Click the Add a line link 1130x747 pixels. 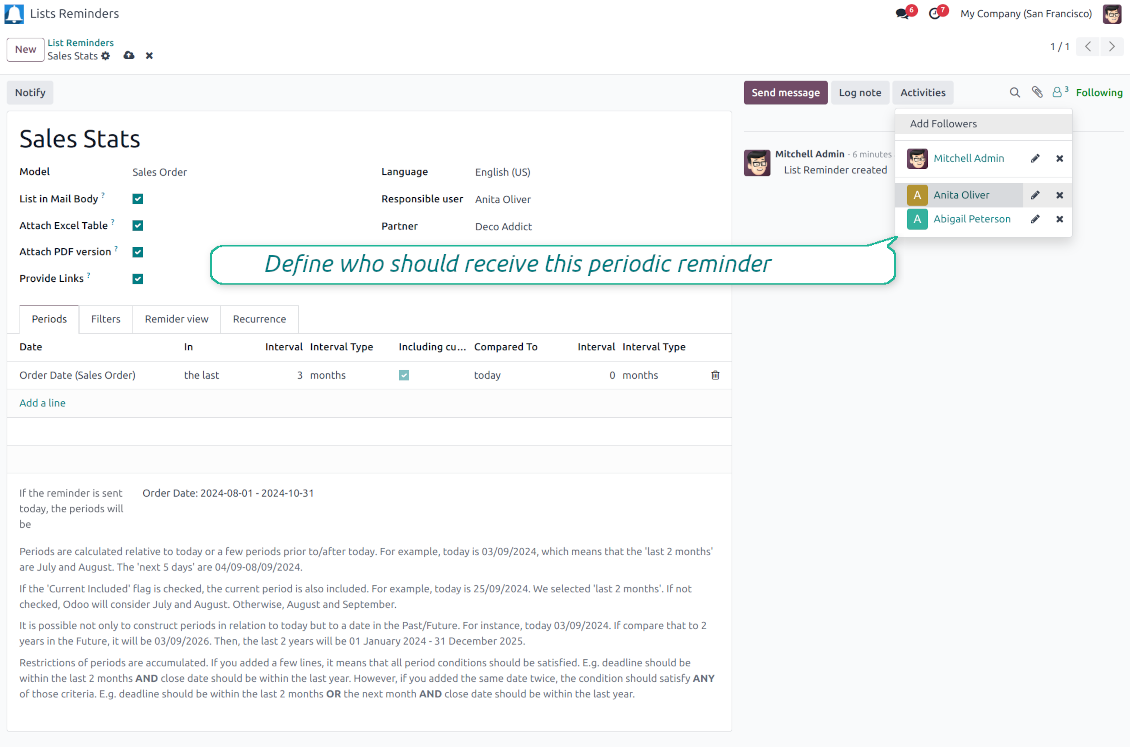click(43, 403)
